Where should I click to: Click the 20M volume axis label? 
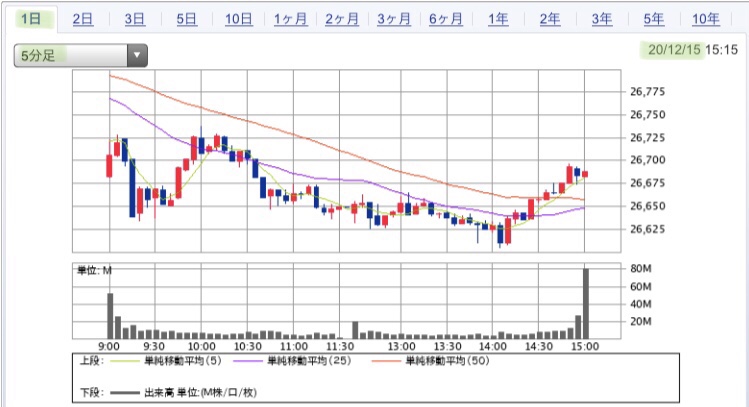[641, 321]
